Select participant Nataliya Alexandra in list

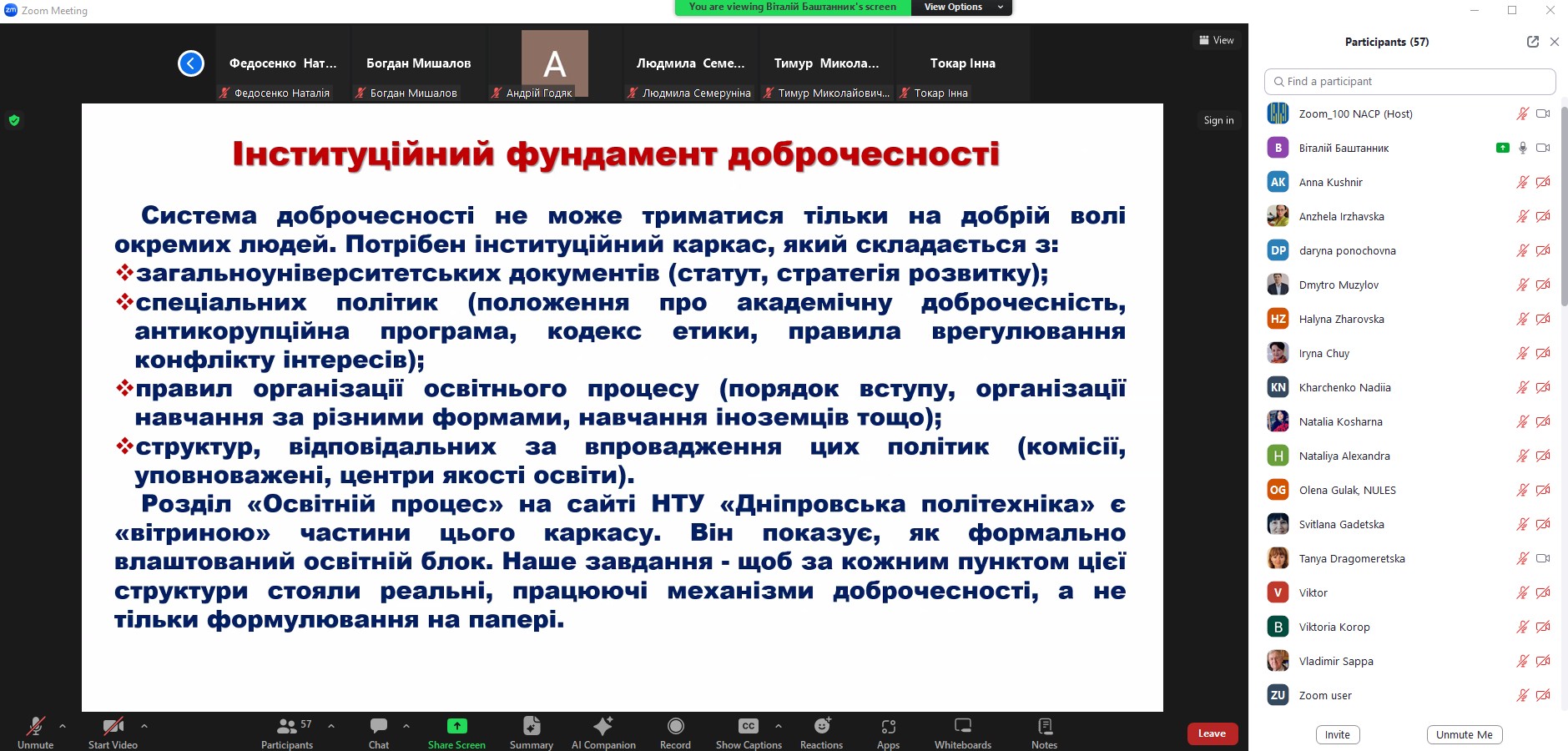coord(1410,456)
